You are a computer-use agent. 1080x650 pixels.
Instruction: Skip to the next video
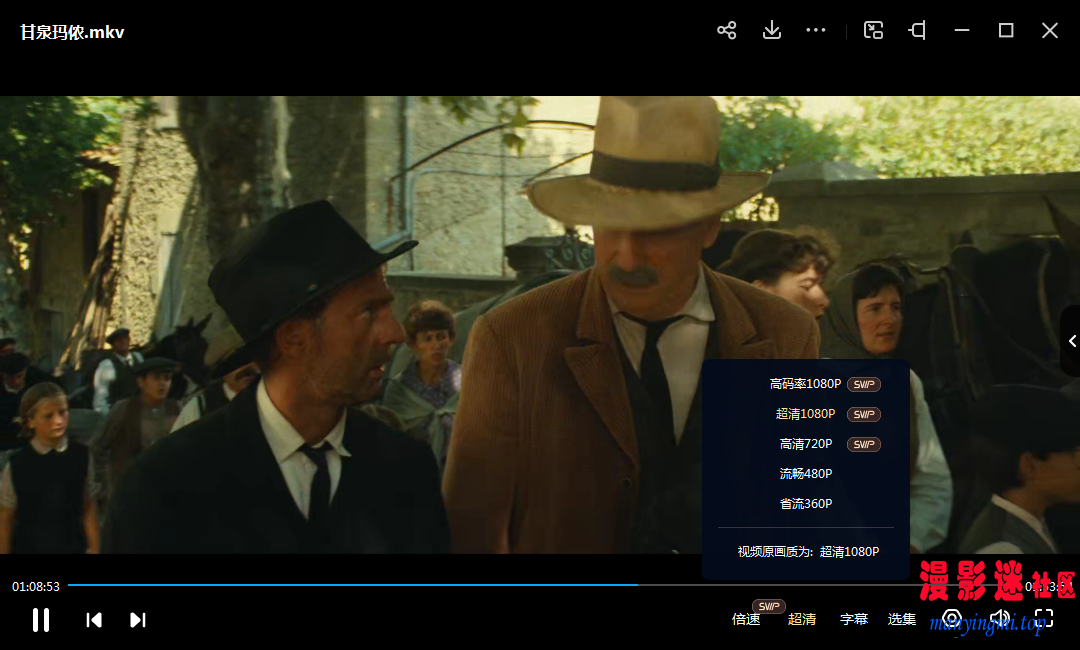(138, 620)
